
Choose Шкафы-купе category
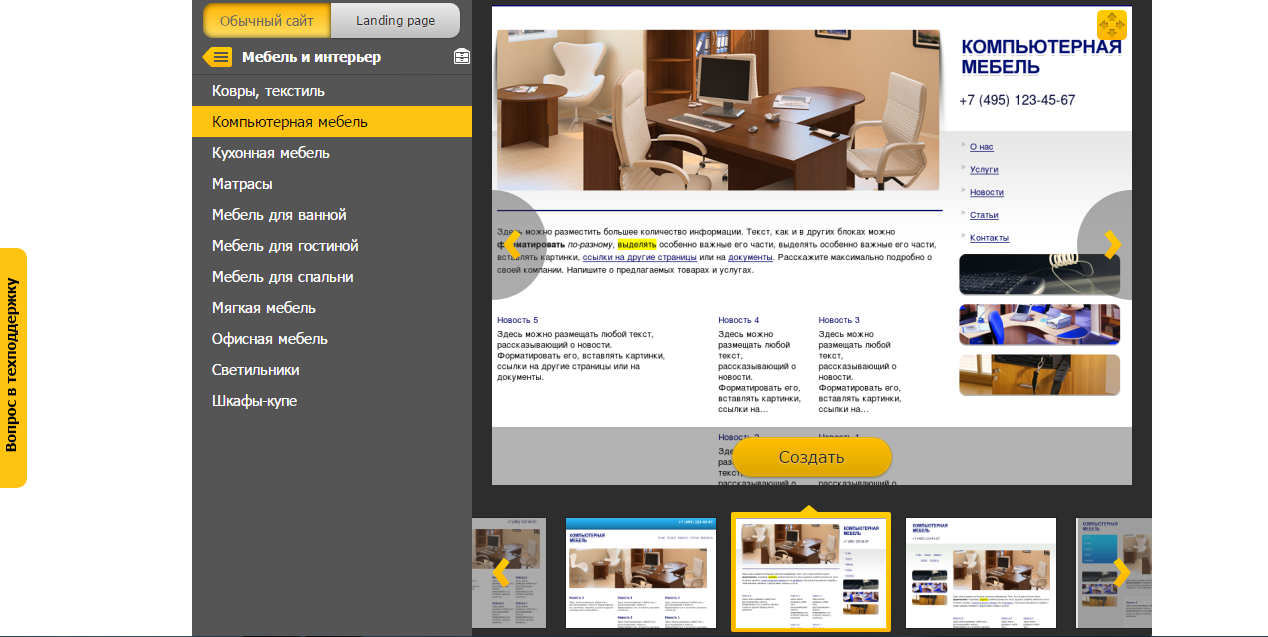332,401
